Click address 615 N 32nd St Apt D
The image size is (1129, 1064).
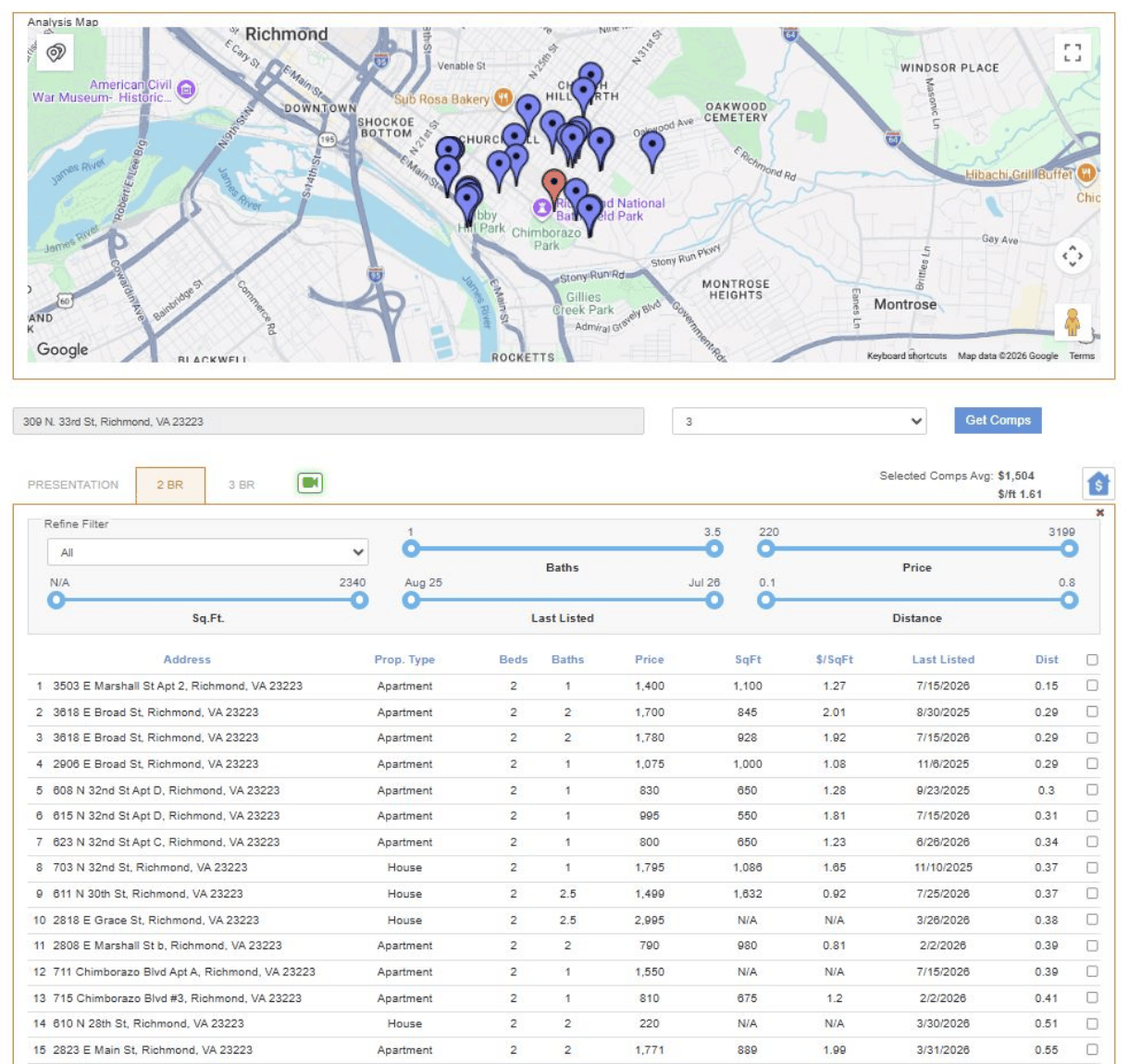(166, 816)
